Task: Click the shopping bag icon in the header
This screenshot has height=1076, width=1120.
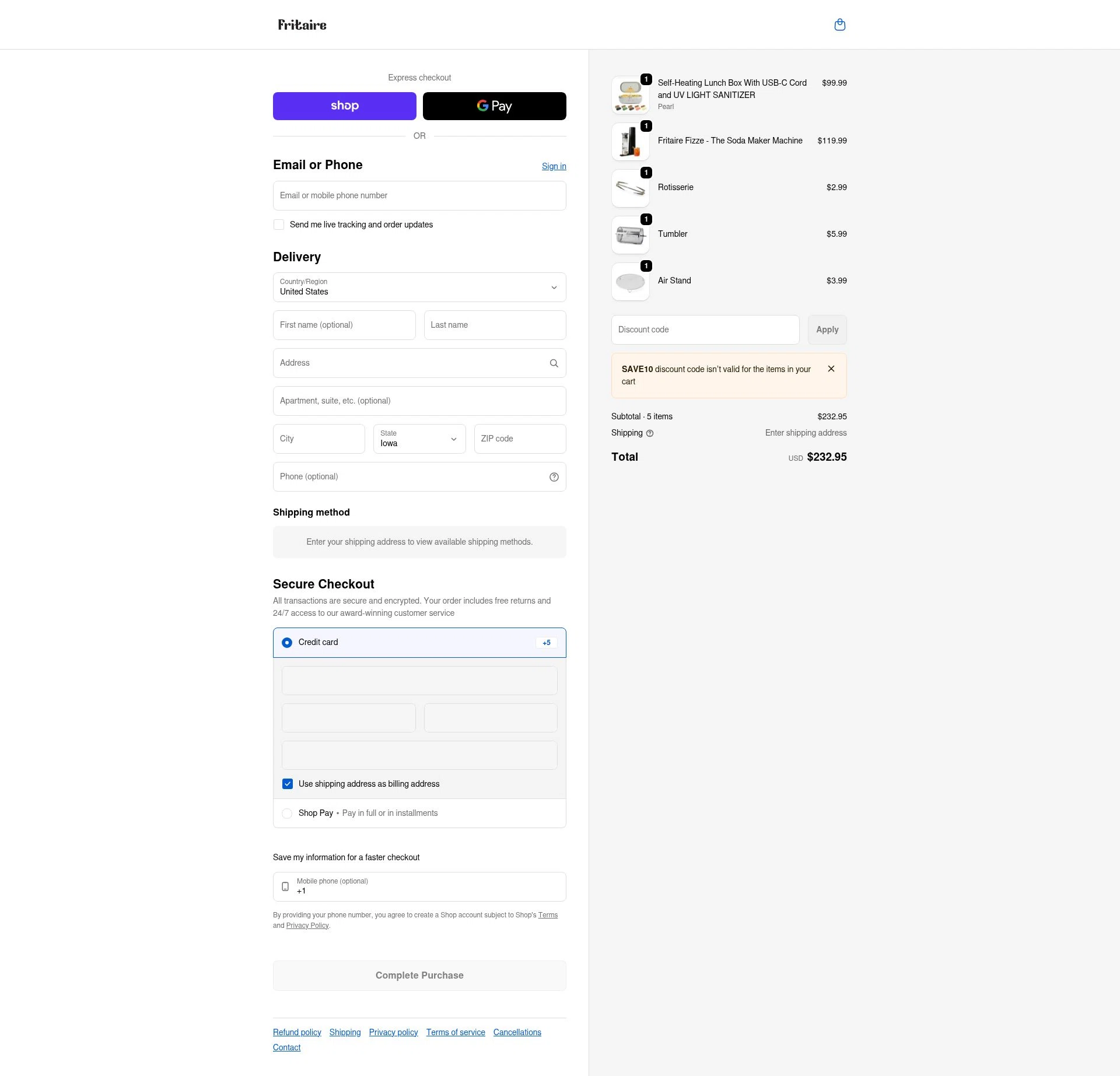Action: [840, 24]
